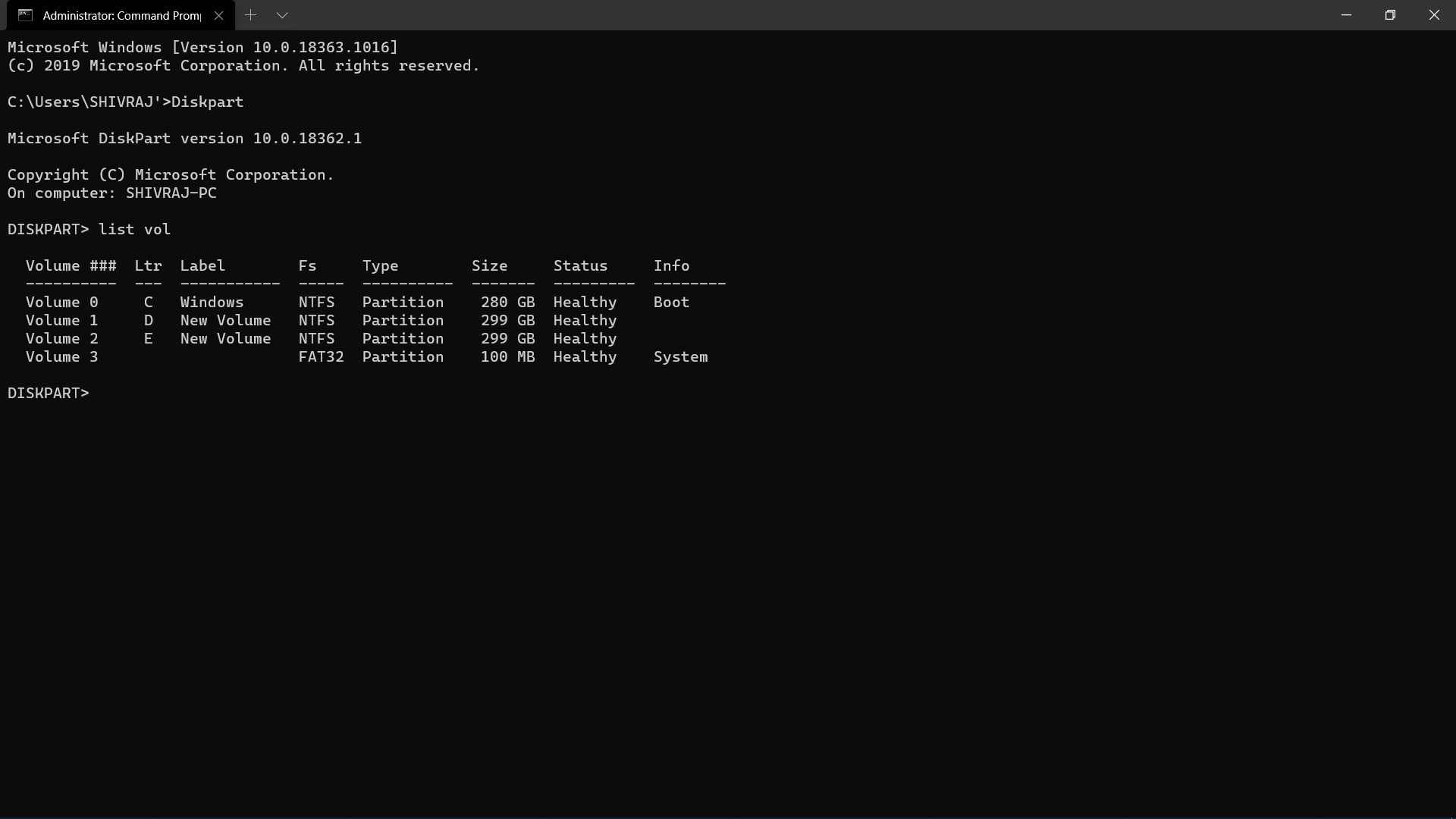Viewport: 1456px width, 819px height.
Task: Click 'Volume 1' in the table
Action: 61,320
